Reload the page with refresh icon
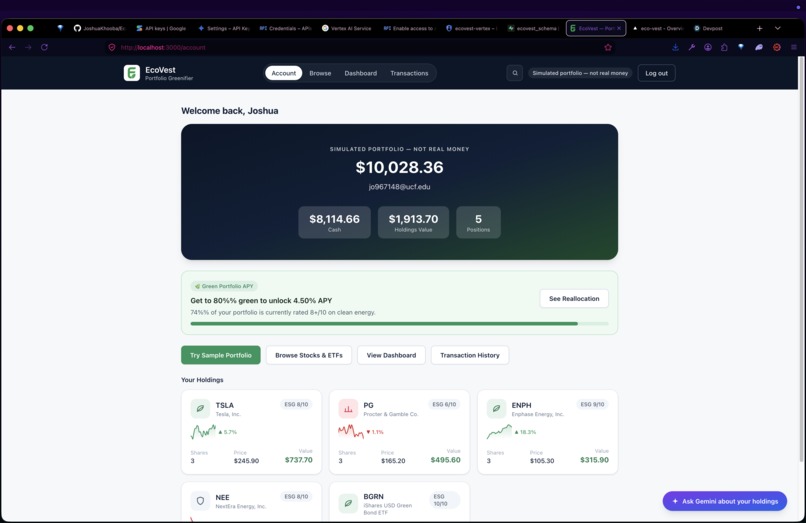 [x=45, y=47]
